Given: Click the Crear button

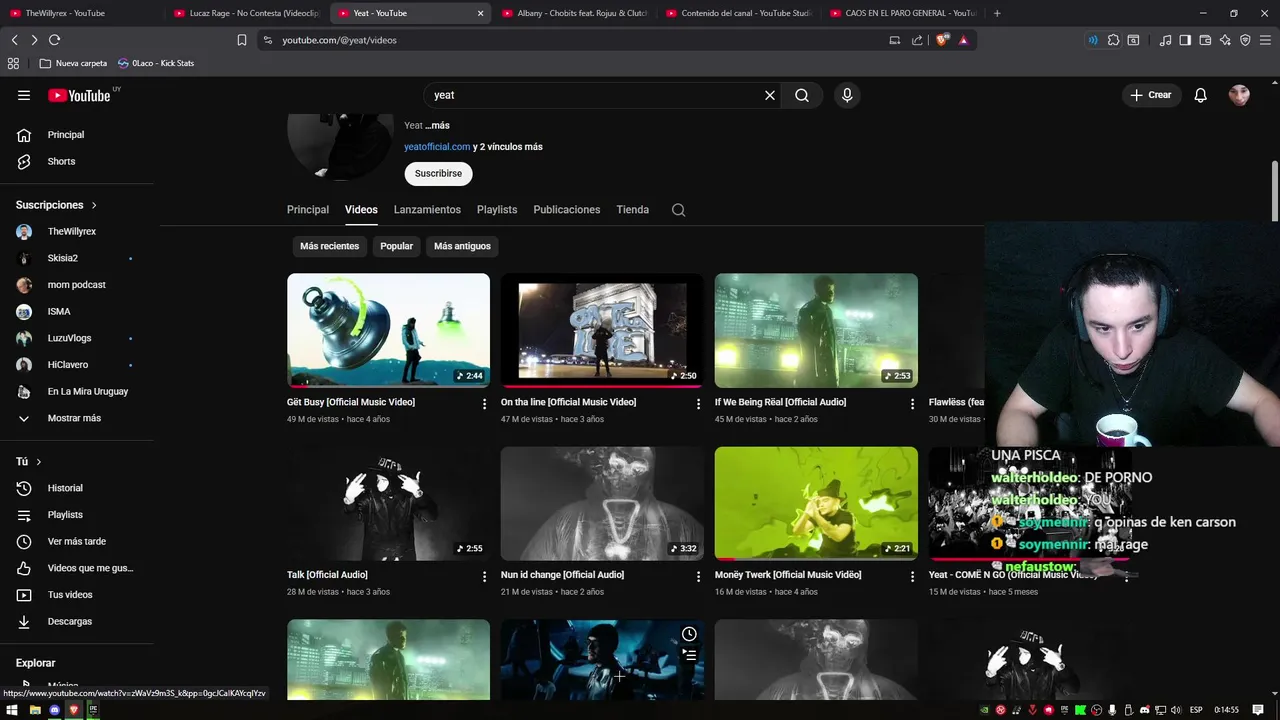Looking at the screenshot, I should [x=1150, y=95].
